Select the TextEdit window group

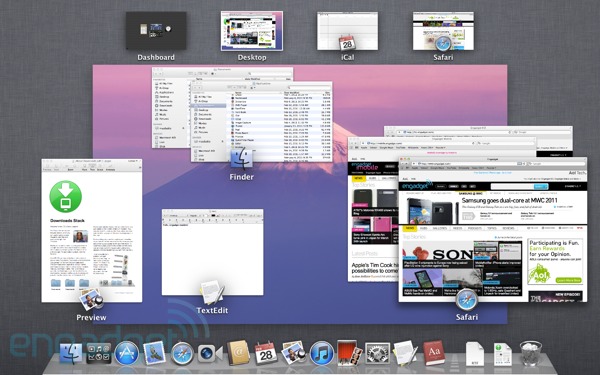click(x=212, y=252)
